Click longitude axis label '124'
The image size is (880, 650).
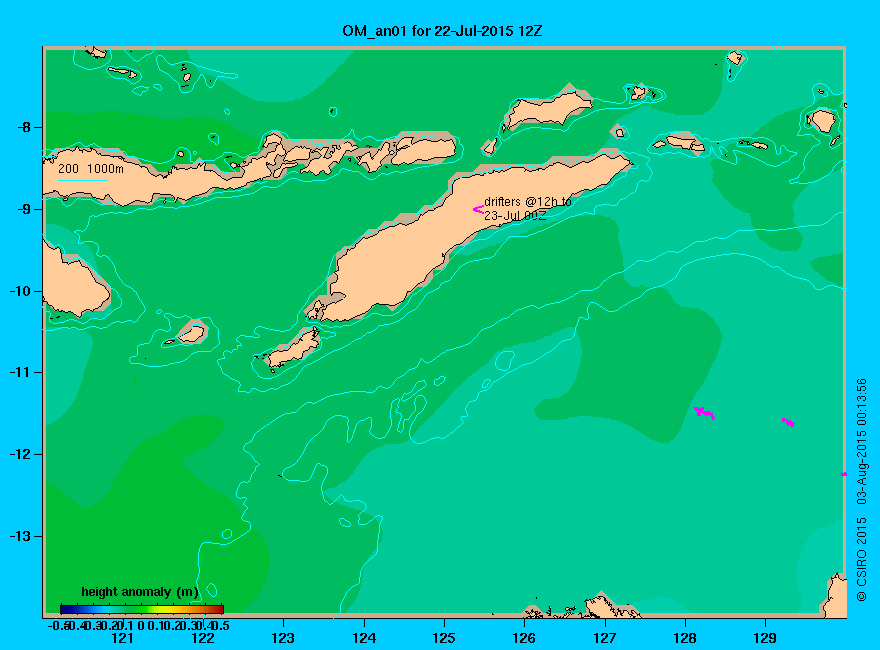(364, 638)
